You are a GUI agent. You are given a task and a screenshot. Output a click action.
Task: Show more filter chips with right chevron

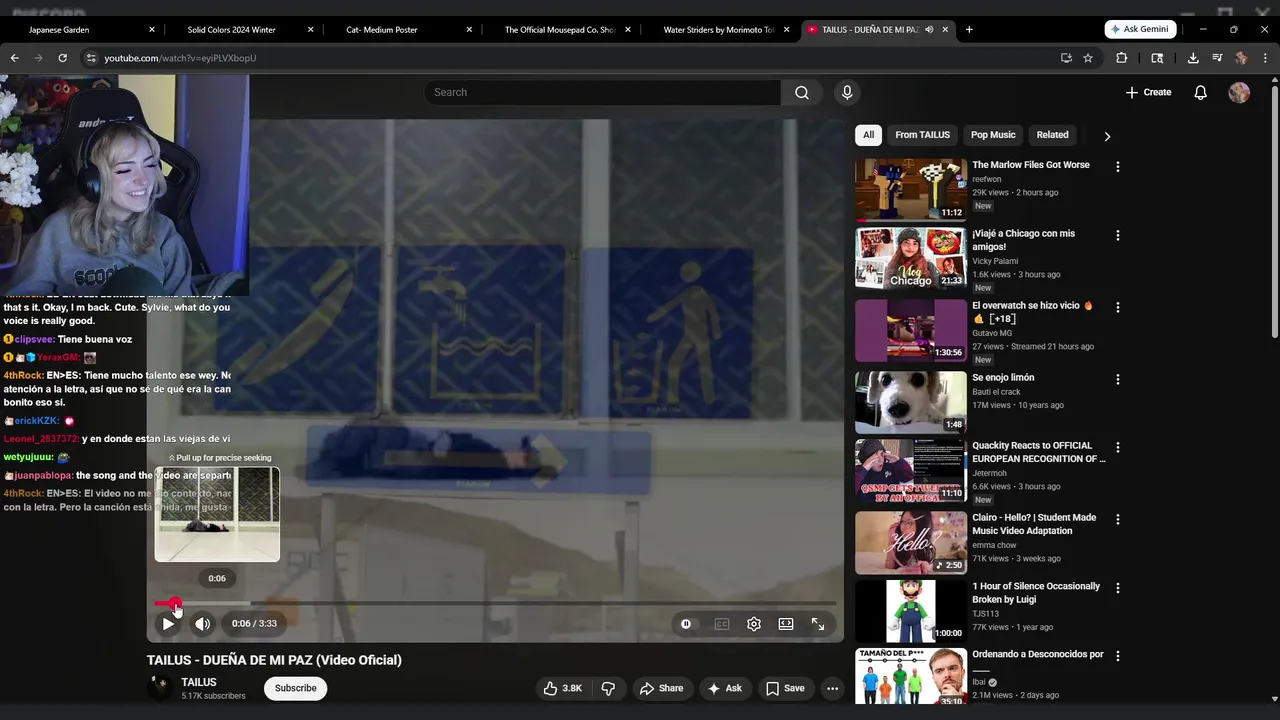[1107, 136]
